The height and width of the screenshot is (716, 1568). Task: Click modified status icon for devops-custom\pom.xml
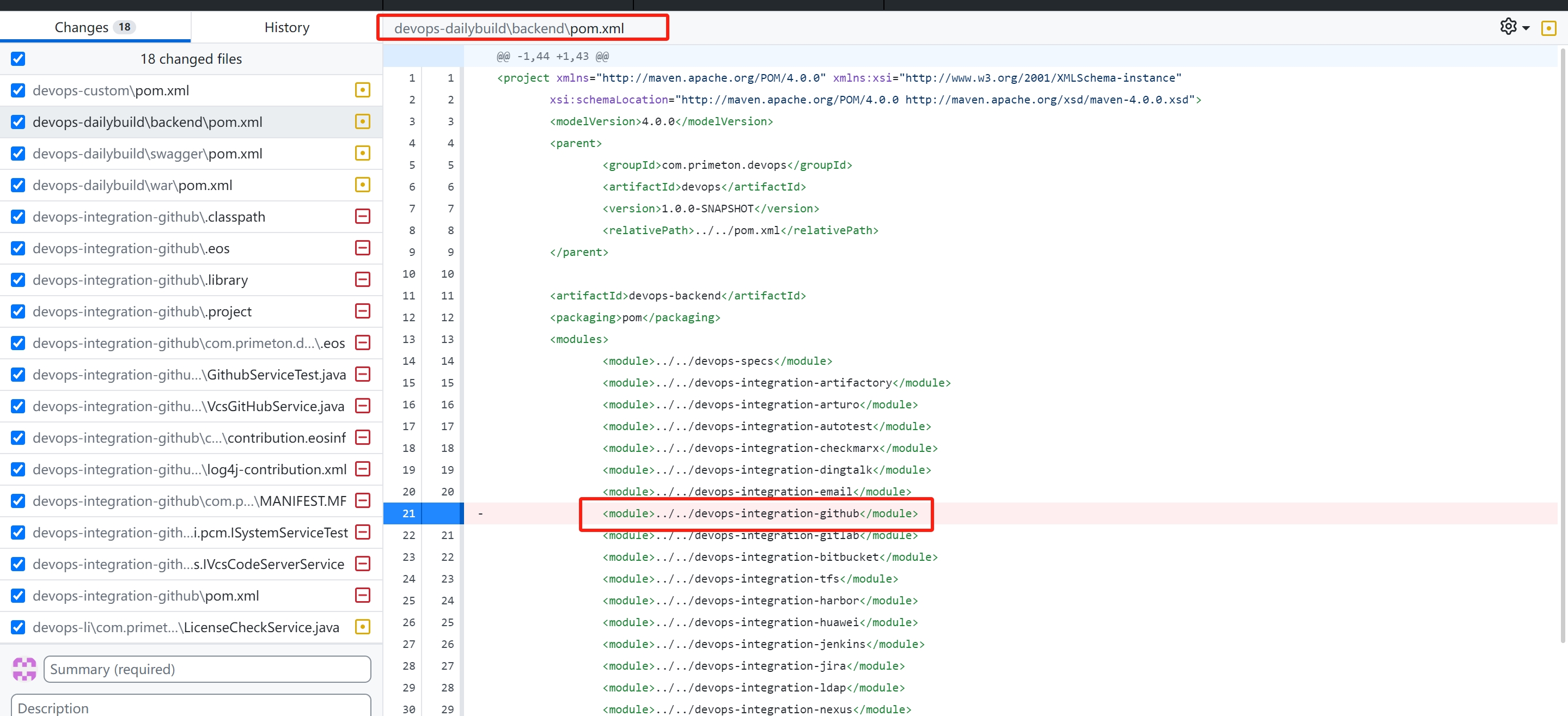[362, 90]
